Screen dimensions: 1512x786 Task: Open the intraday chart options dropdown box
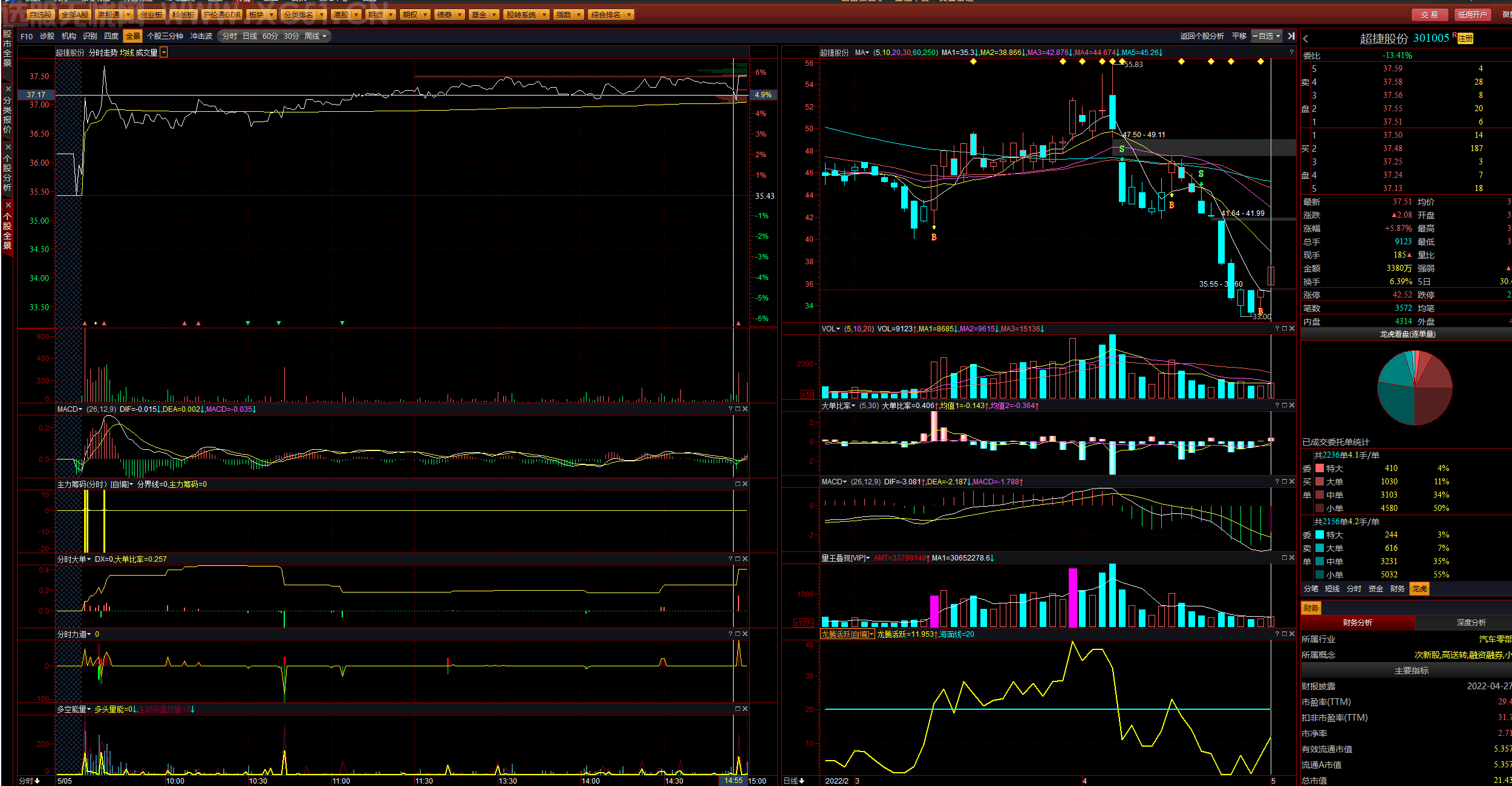(164, 53)
